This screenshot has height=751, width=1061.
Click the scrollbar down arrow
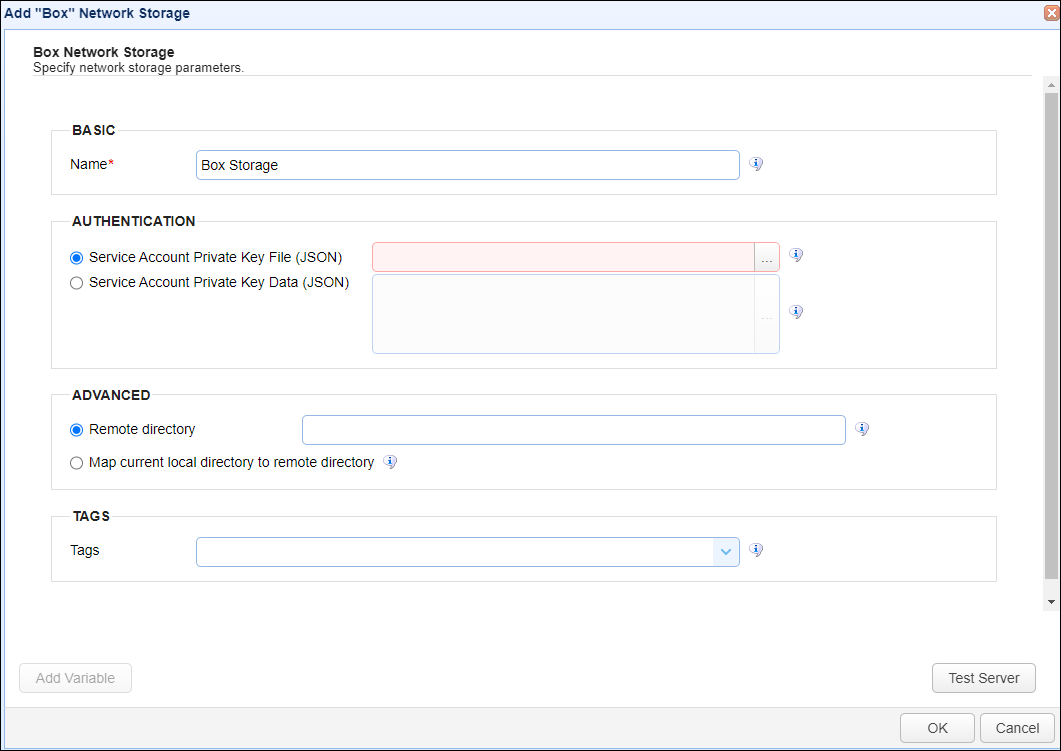point(1051,601)
